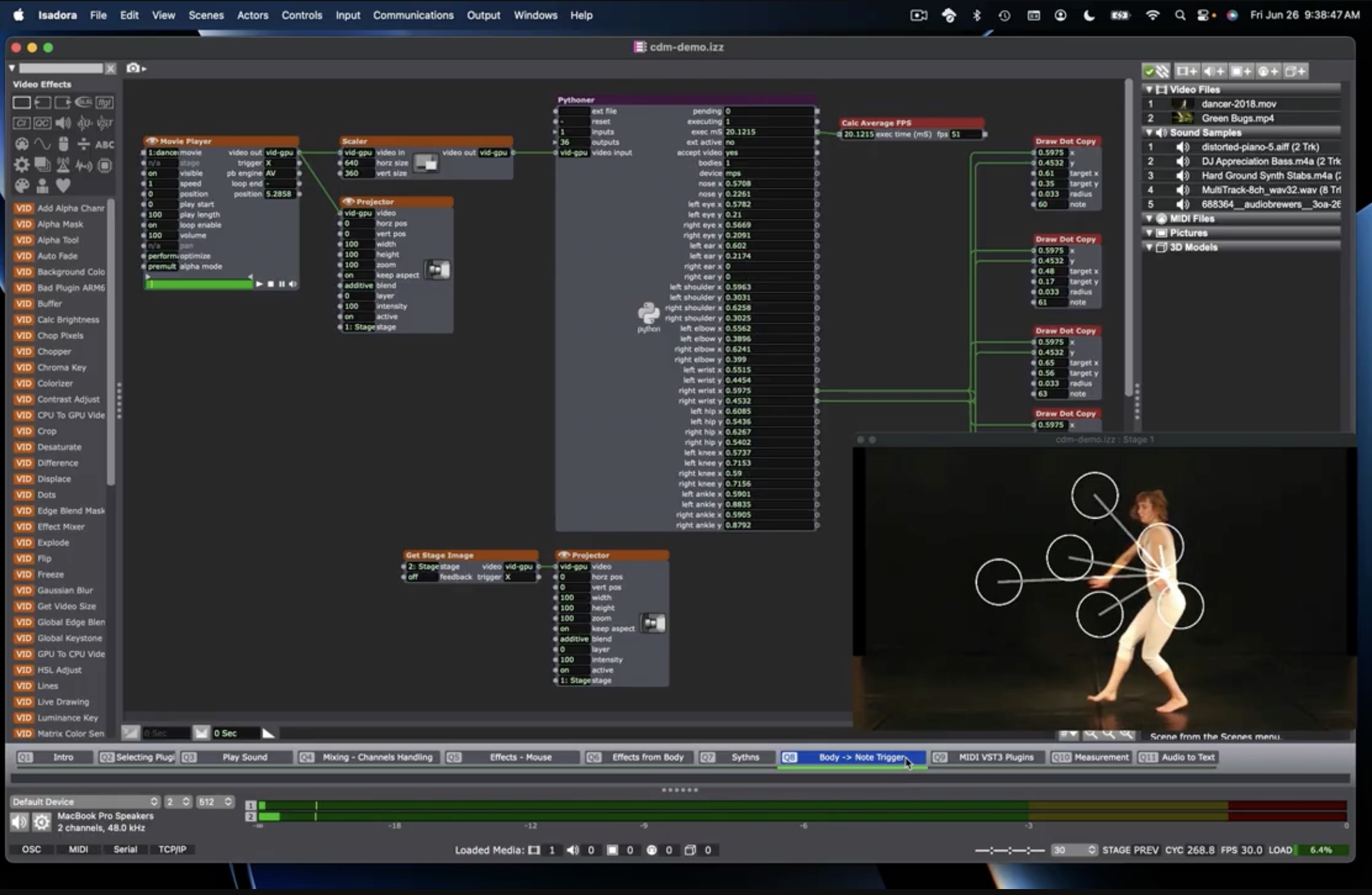Select the divide calculation category icon
This screenshot has height=895, width=1372.
[x=84, y=144]
